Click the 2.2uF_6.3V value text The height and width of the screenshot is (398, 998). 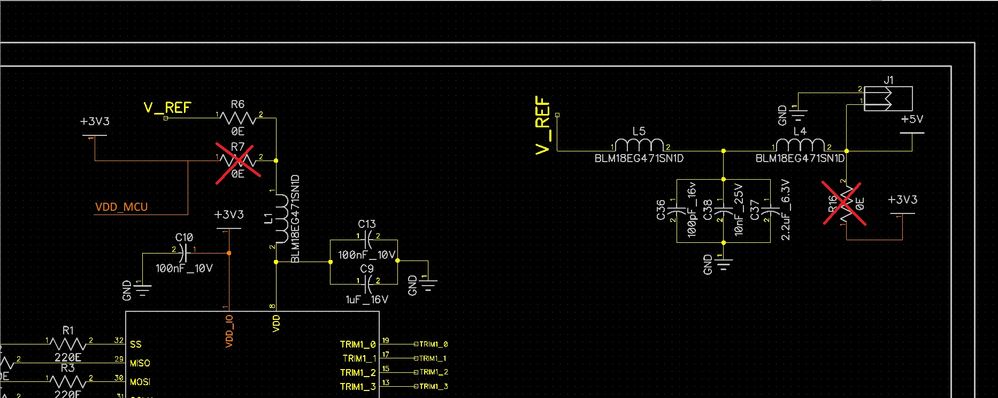pos(785,210)
